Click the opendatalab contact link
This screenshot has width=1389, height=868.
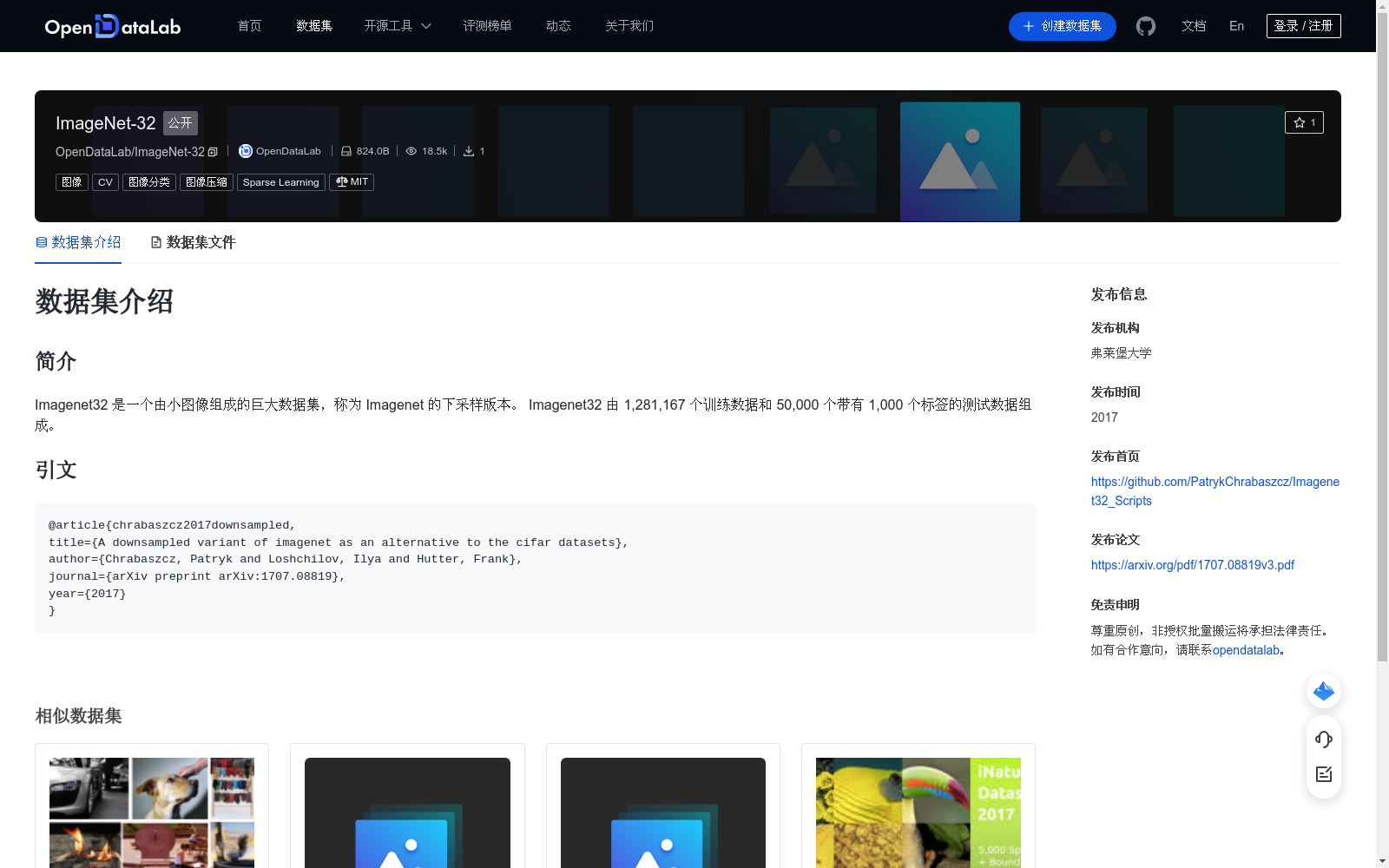click(1246, 650)
